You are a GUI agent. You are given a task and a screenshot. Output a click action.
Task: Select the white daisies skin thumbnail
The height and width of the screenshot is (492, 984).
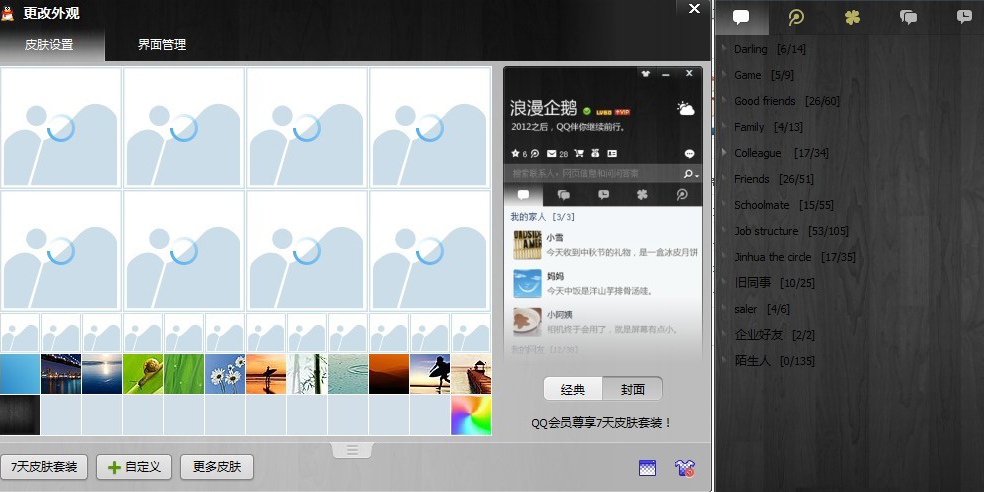click(x=225, y=374)
